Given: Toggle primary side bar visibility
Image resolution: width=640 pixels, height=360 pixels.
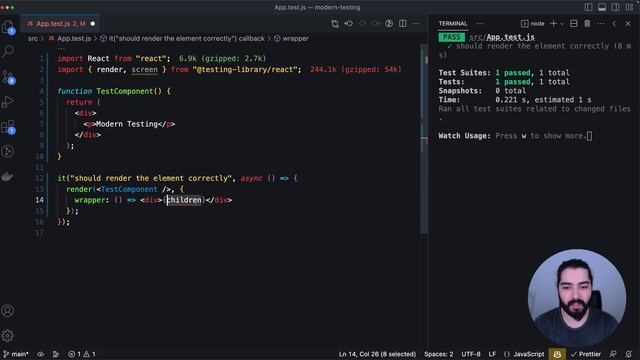Looking at the screenshot, I should coord(589,7).
